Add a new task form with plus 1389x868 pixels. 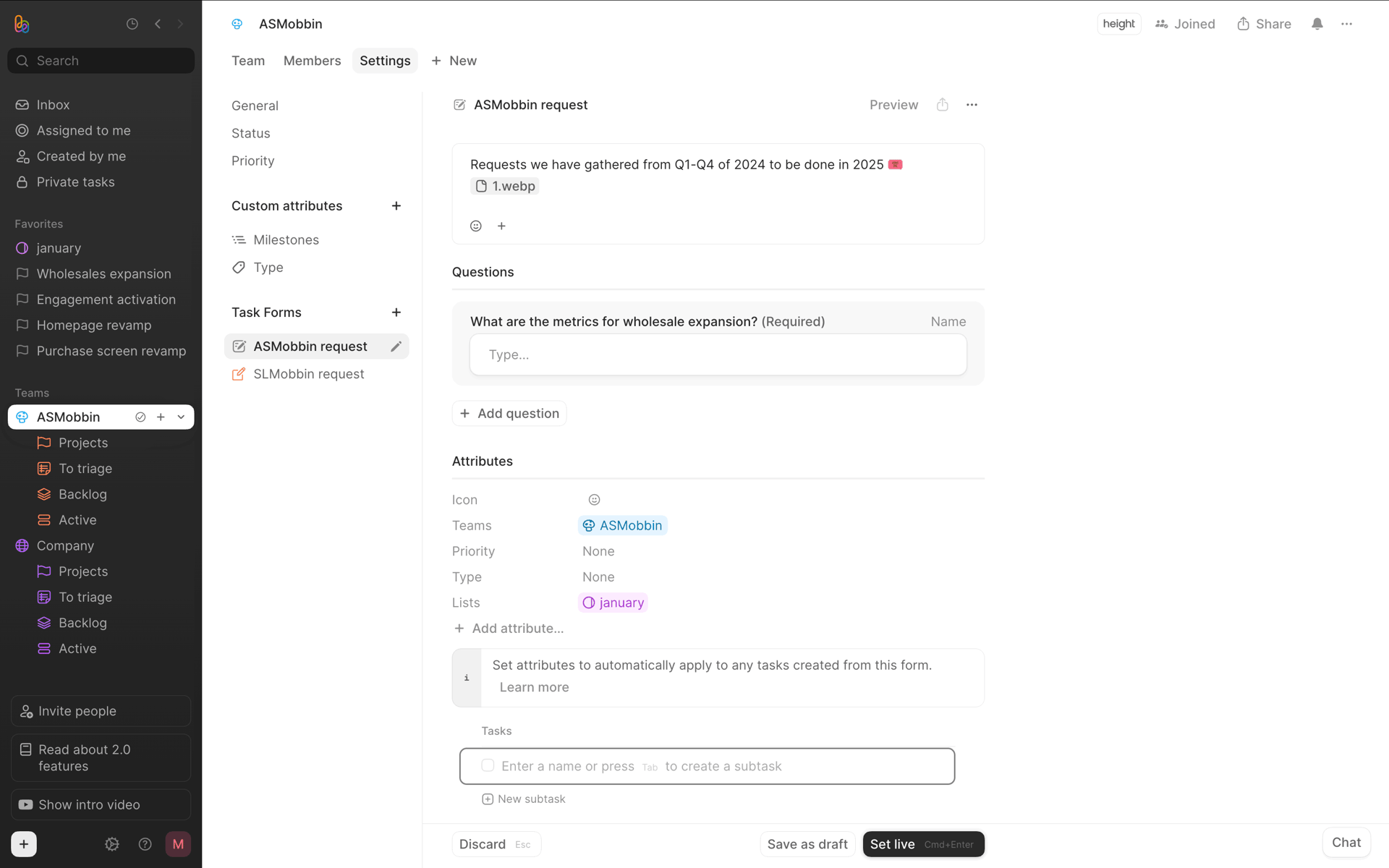point(396,312)
